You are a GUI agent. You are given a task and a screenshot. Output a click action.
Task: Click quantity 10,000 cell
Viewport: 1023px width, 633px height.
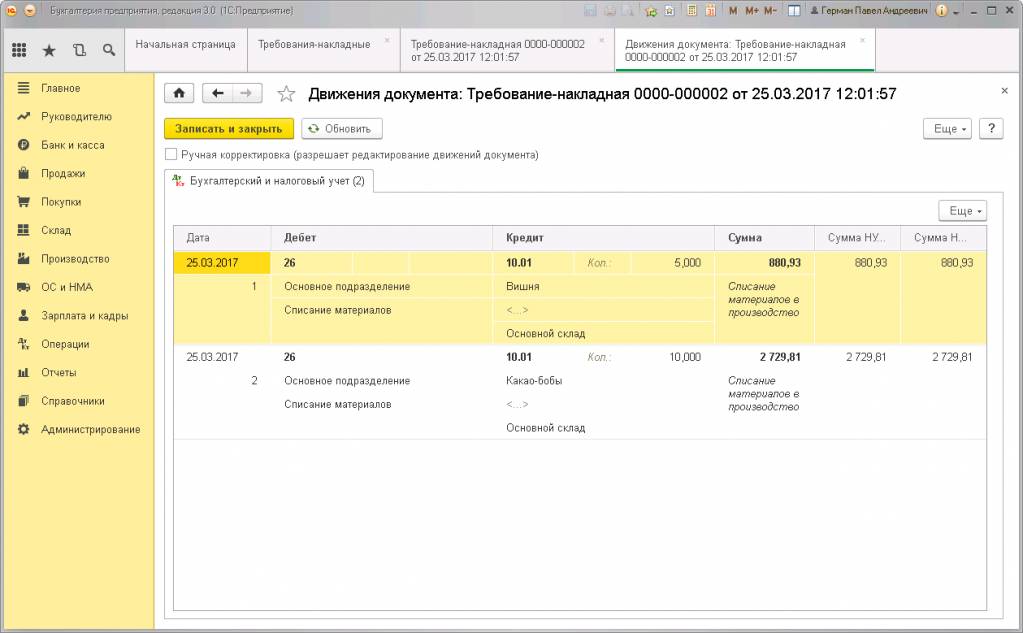pyautogui.click(x=685, y=357)
